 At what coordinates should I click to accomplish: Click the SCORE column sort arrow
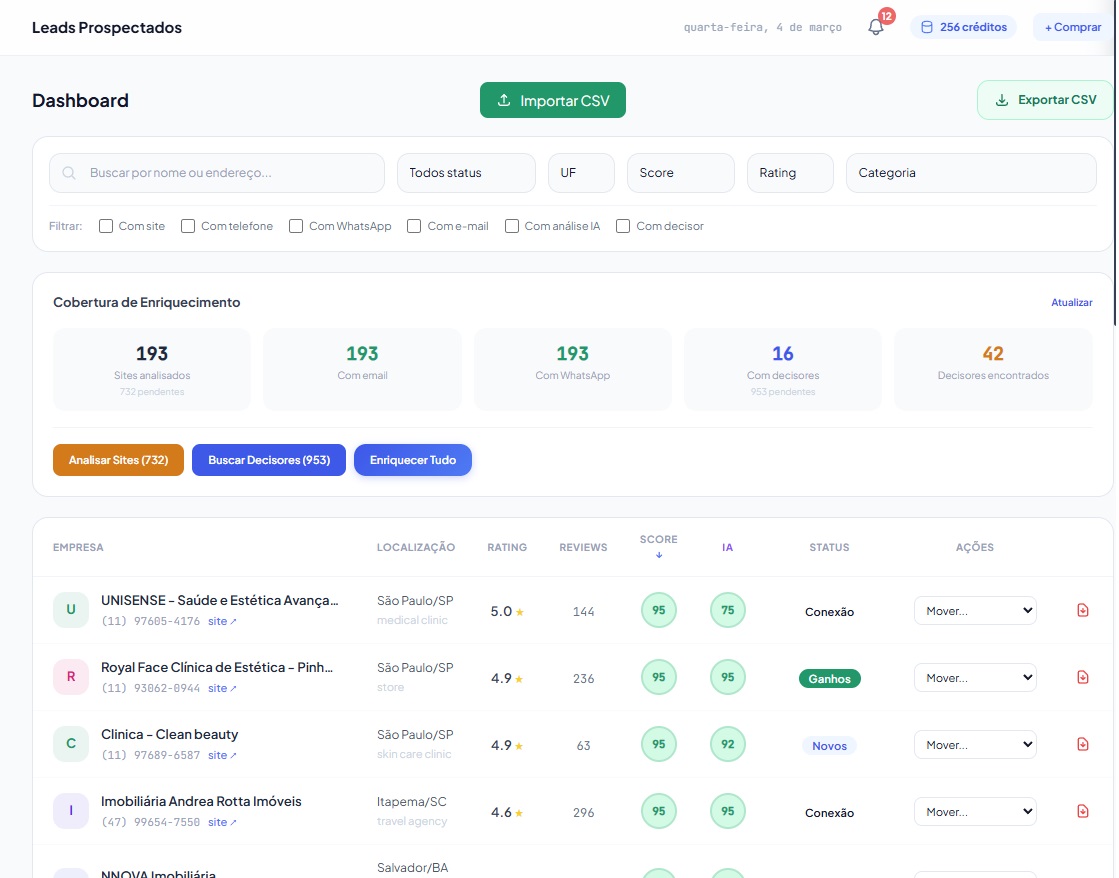click(659, 555)
